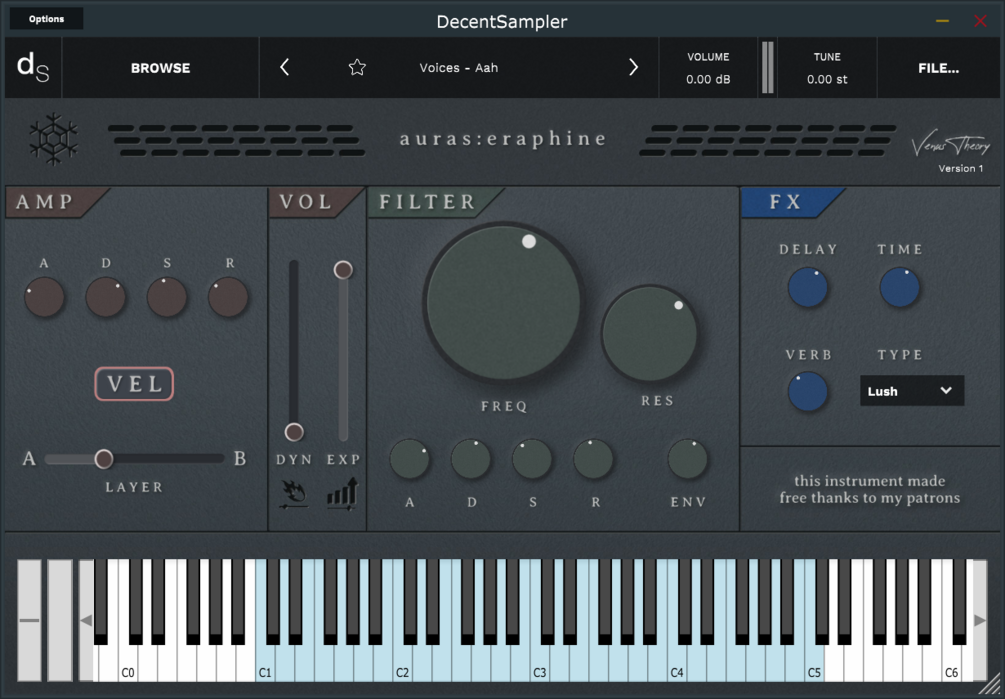Image resolution: width=1005 pixels, height=699 pixels.
Task: Click the AMP section header
Action: [45, 202]
